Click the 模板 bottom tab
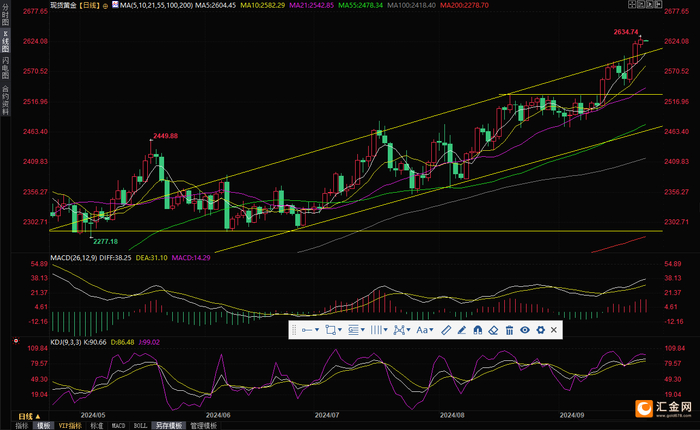 coord(44,426)
